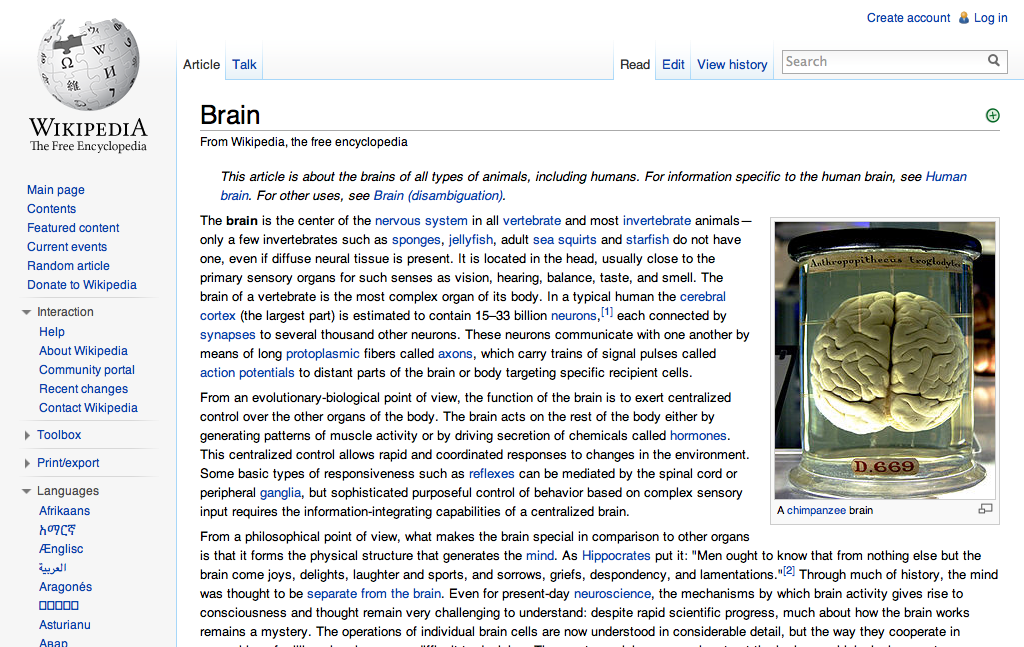Click the Create account link
The width and height of the screenshot is (1024, 647).
(x=908, y=18)
